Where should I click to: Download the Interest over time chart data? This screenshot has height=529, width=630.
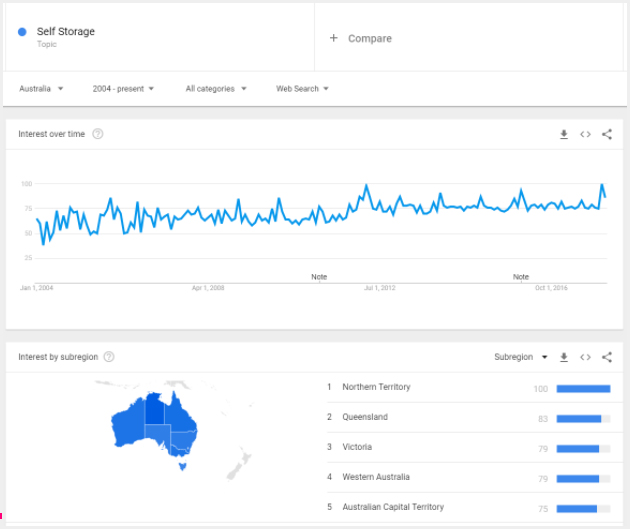tap(564, 134)
